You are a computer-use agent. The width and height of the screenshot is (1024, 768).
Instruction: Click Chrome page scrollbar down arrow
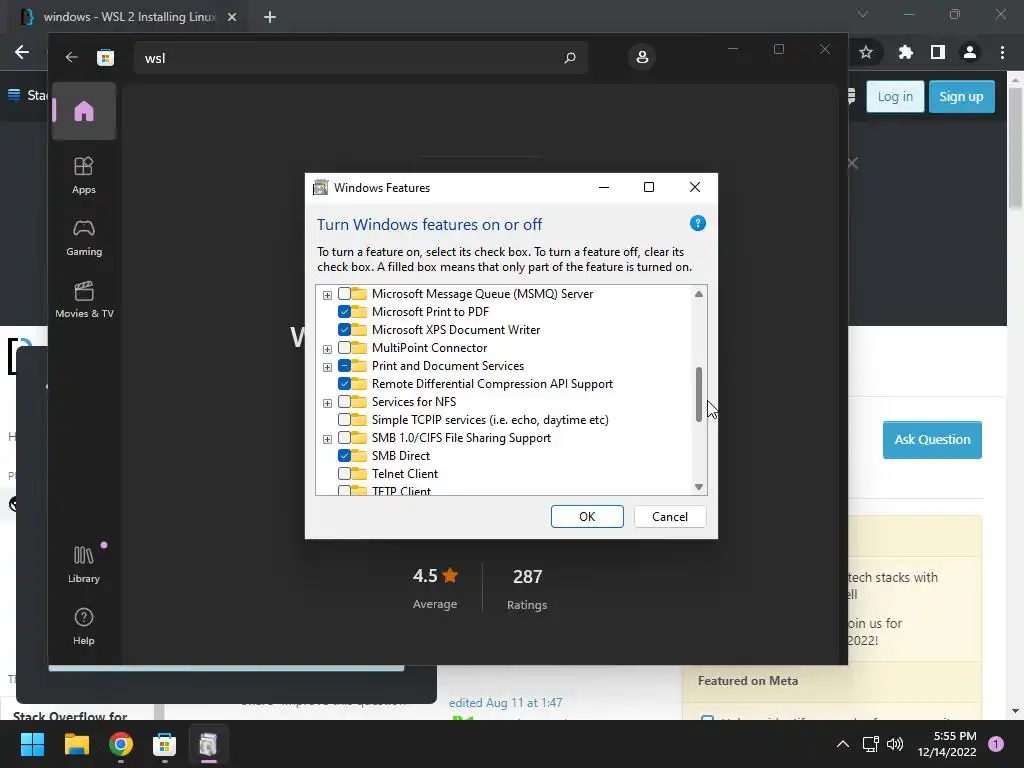pyautogui.click(x=1016, y=712)
